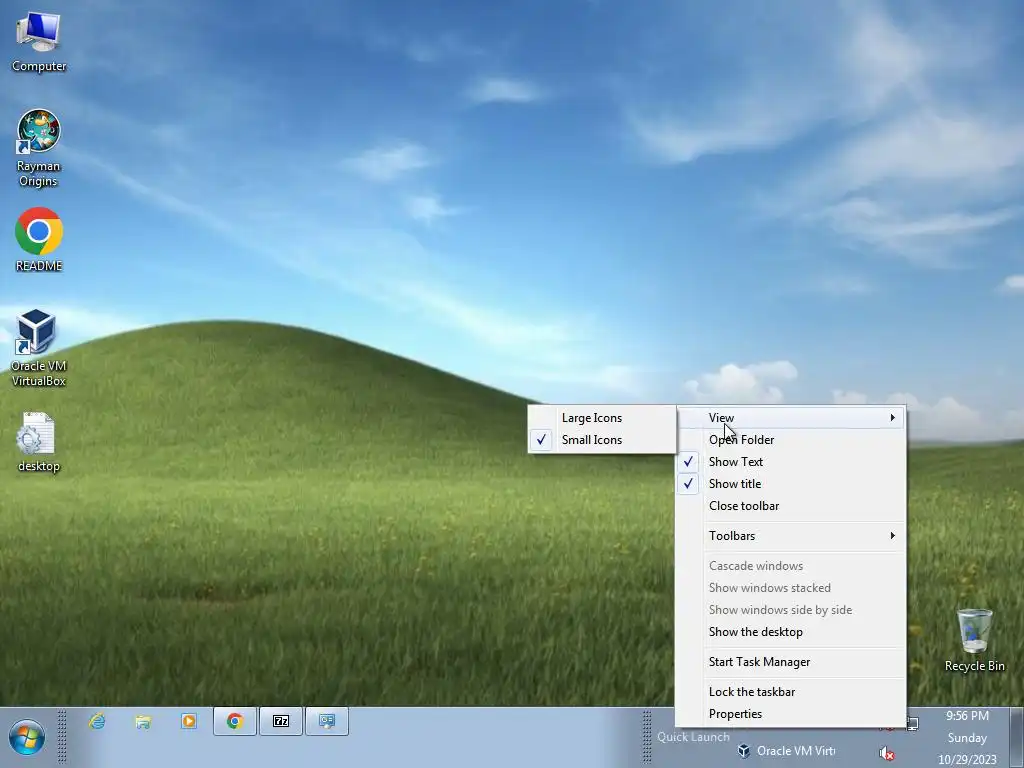Image resolution: width=1024 pixels, height=768 pixels.
Task: Expand the Toolbars submenu
Action: [791, 536]
